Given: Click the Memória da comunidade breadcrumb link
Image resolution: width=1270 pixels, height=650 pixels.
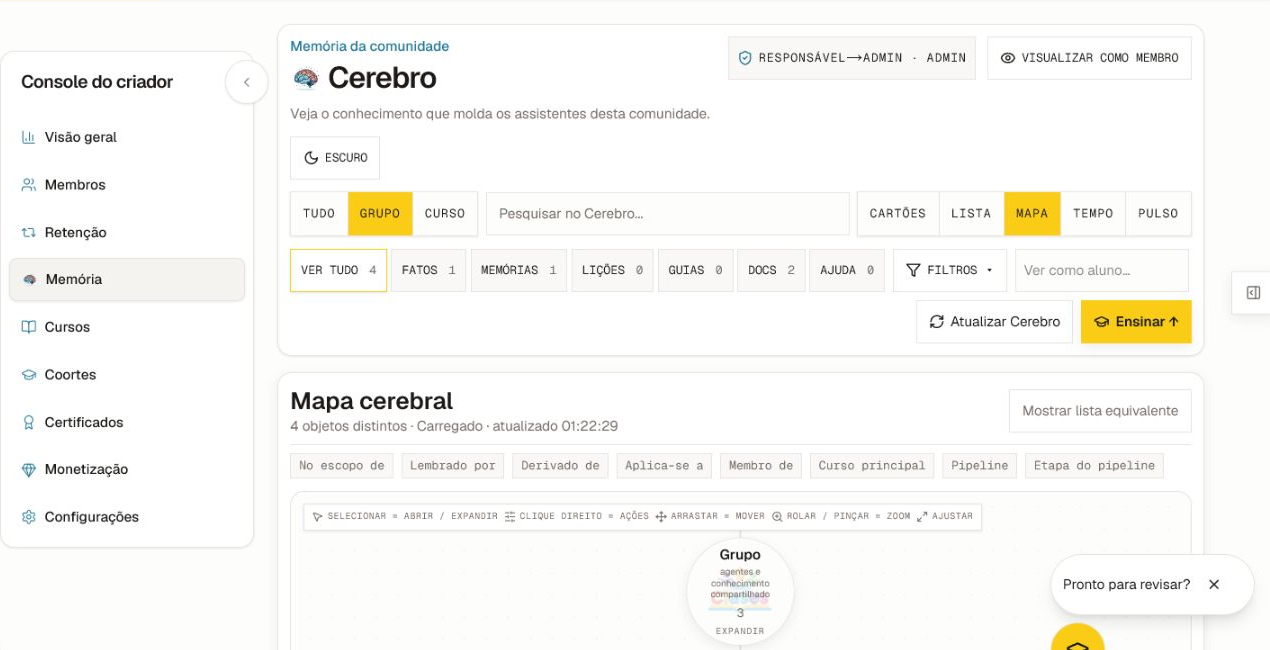Looking at the screenshot, I should [369, 46].
